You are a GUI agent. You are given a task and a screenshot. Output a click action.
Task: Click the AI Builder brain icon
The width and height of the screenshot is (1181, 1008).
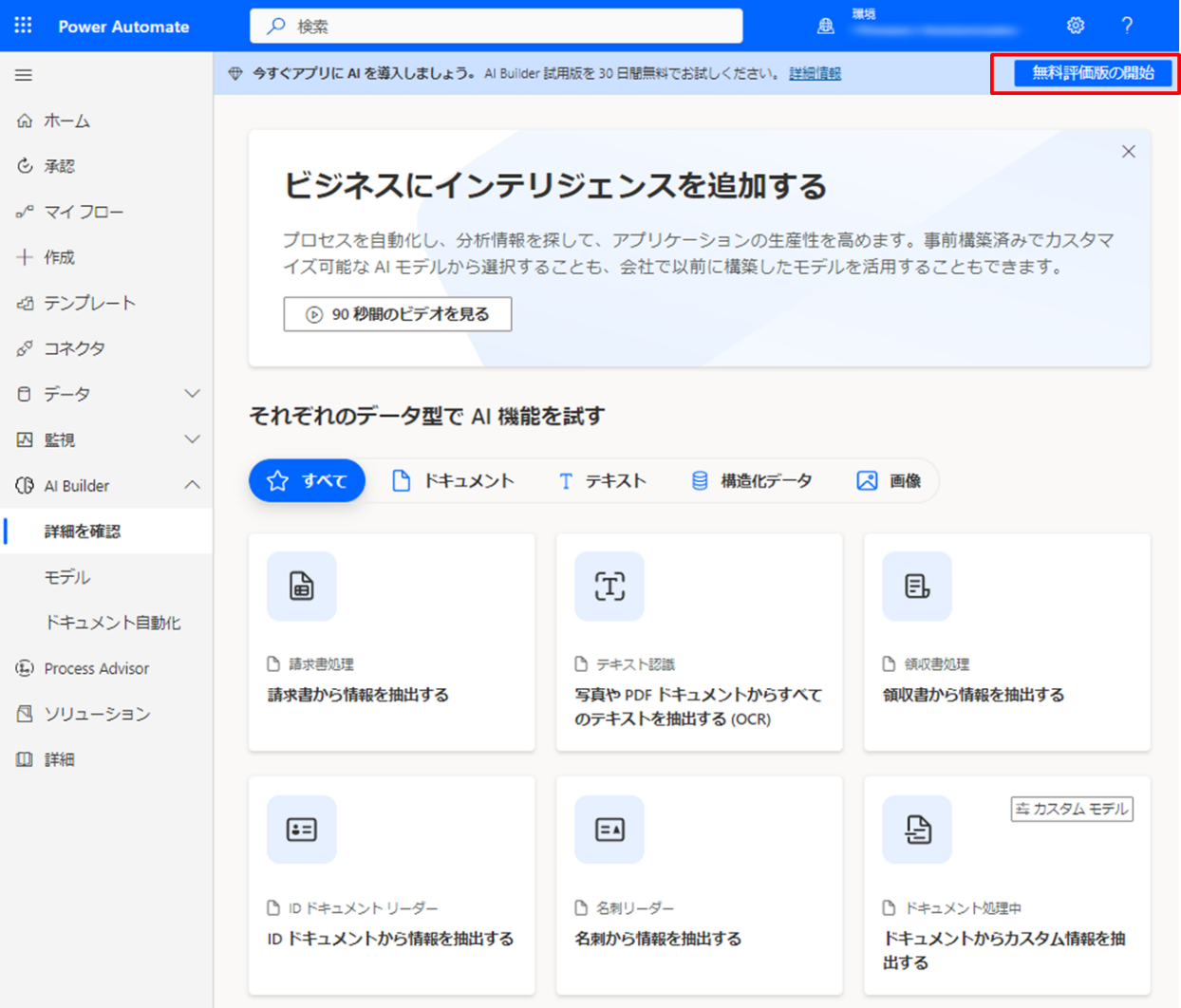tap(25, 485)
